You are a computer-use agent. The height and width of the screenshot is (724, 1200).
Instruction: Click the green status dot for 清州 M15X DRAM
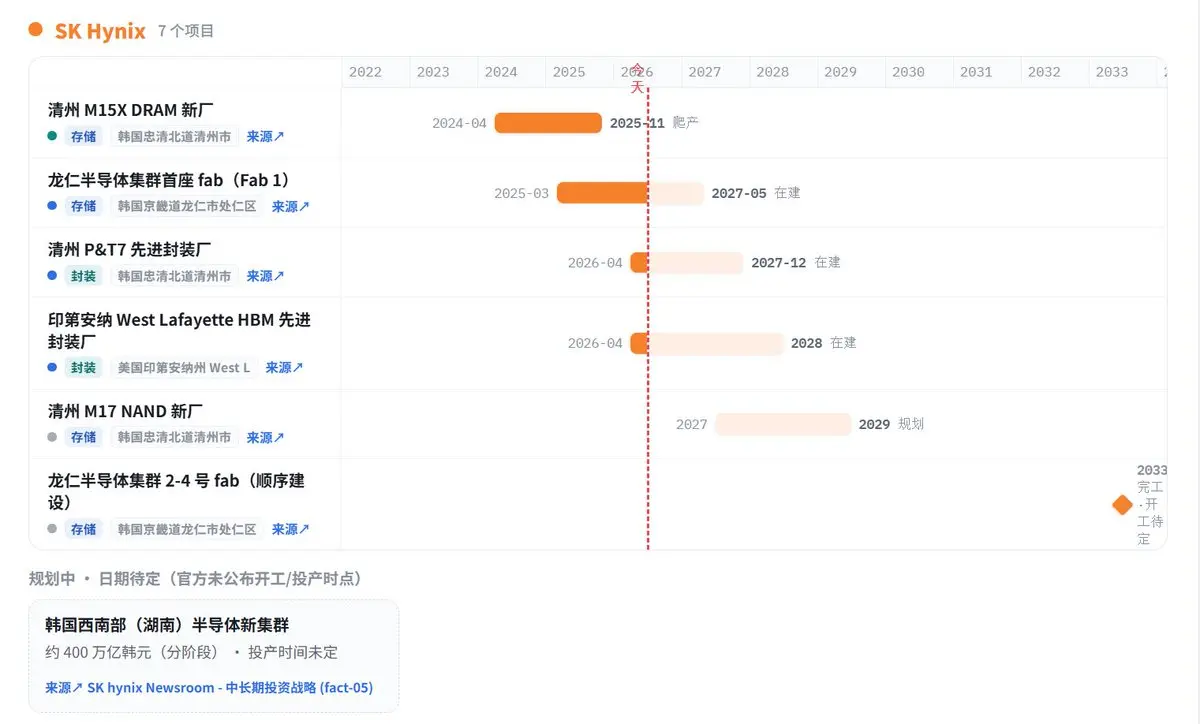pyautogui.click(x=52, y=136)
